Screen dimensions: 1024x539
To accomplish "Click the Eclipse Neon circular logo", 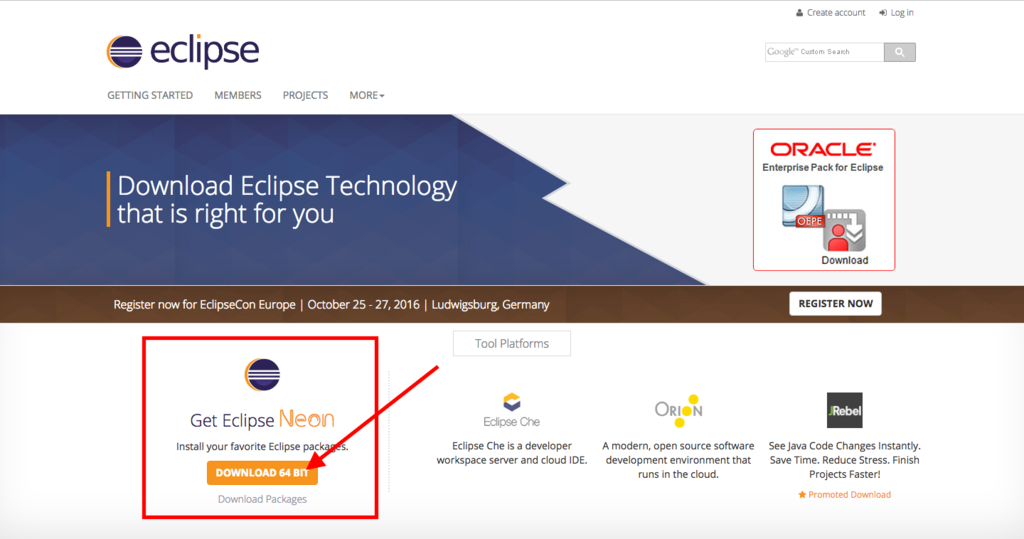I will click(263, 375).
